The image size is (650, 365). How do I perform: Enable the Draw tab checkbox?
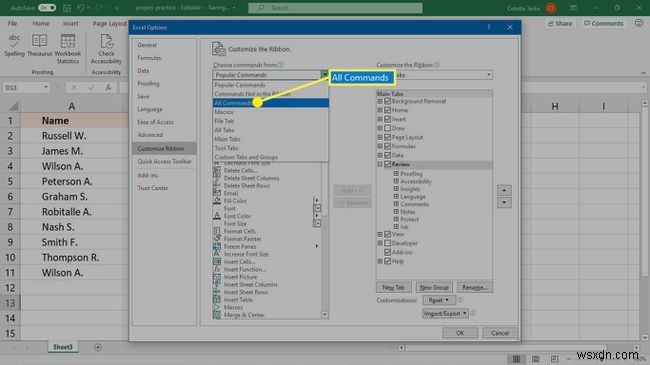tap(388, 128)
